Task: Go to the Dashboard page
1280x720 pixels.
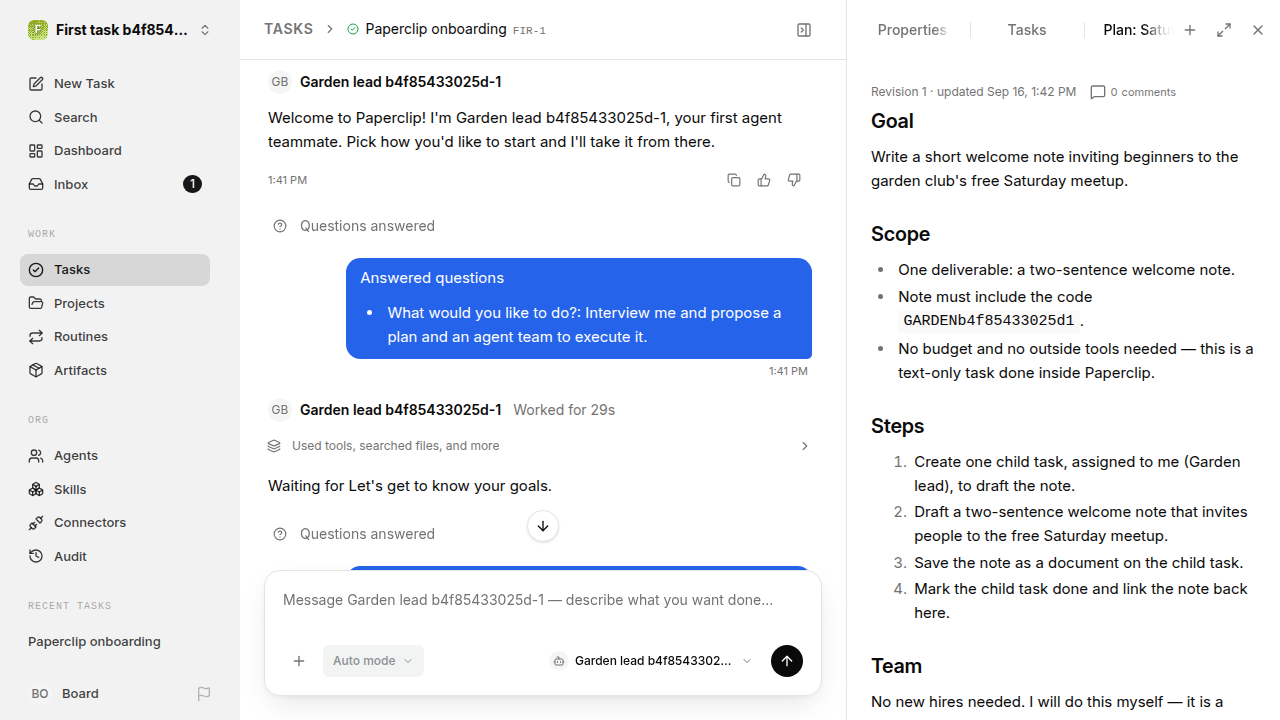Action: 115,150
